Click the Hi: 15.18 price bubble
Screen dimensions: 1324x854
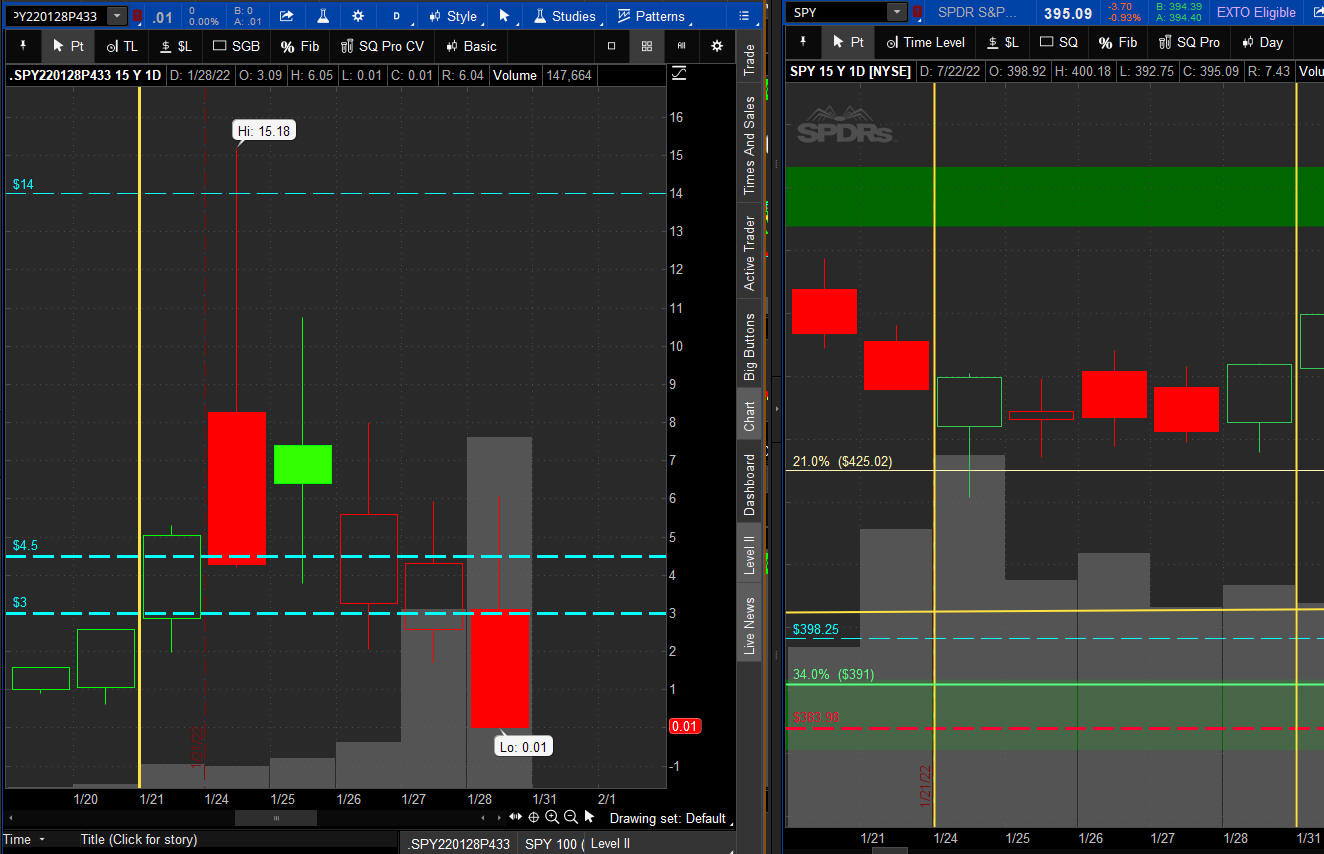pyautogui.click(x=264, y=131)
